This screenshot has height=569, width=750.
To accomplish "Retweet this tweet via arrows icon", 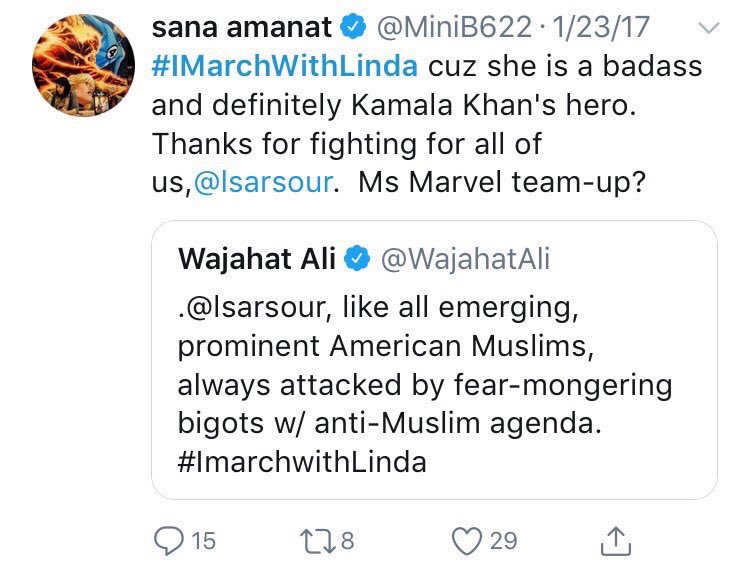I will pyautogui.click(x=316, y=541).
